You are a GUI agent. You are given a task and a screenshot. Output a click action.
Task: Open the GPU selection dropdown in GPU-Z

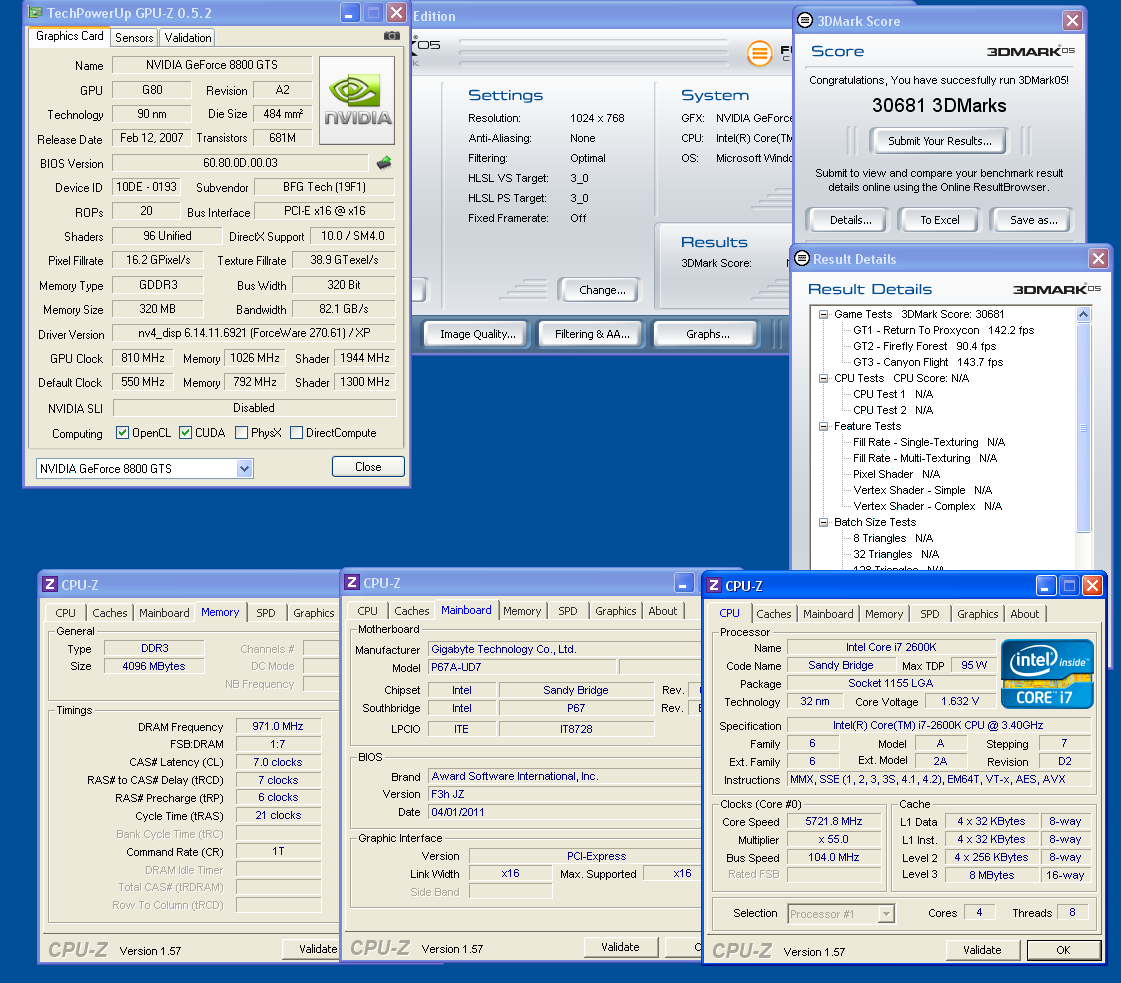click(245, 469)
